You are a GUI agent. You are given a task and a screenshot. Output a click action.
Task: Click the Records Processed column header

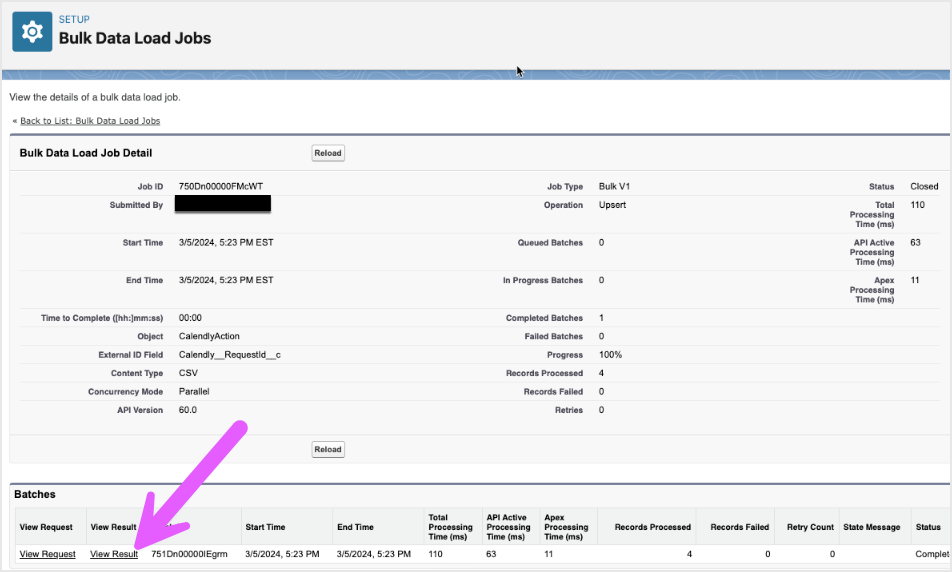point(653,527)
